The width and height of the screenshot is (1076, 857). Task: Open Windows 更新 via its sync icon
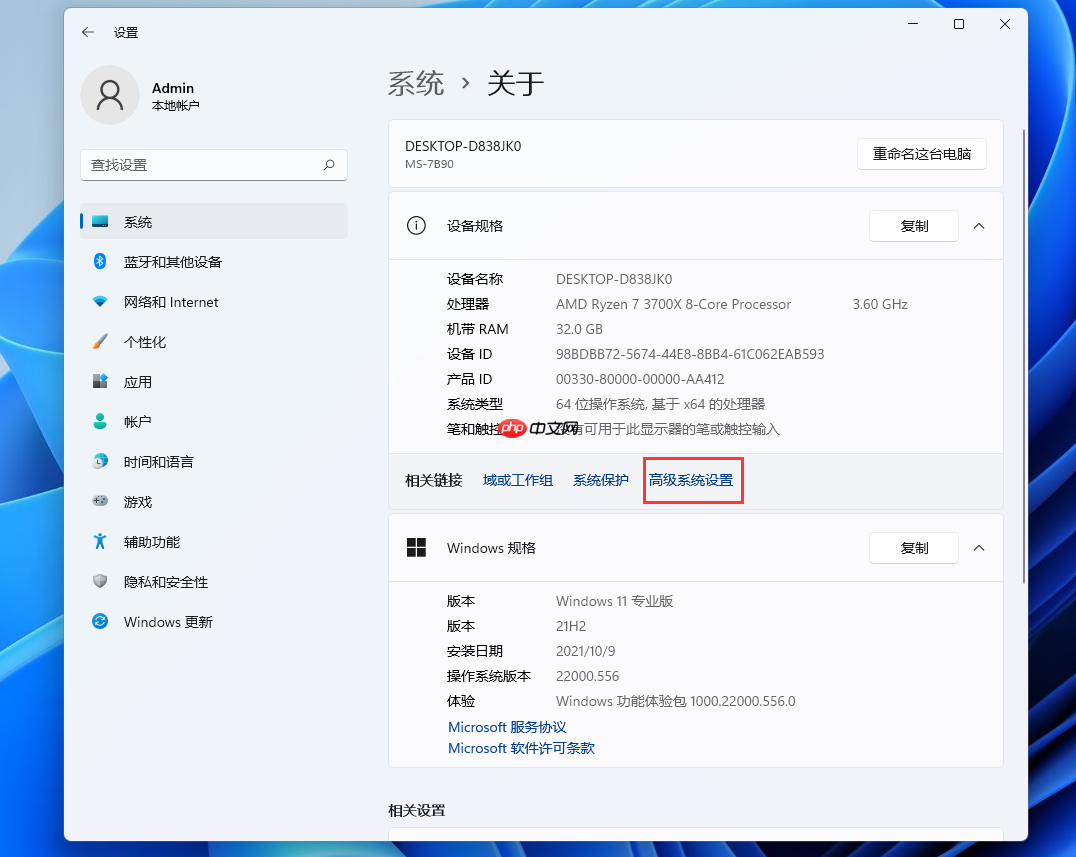(99, 621)
